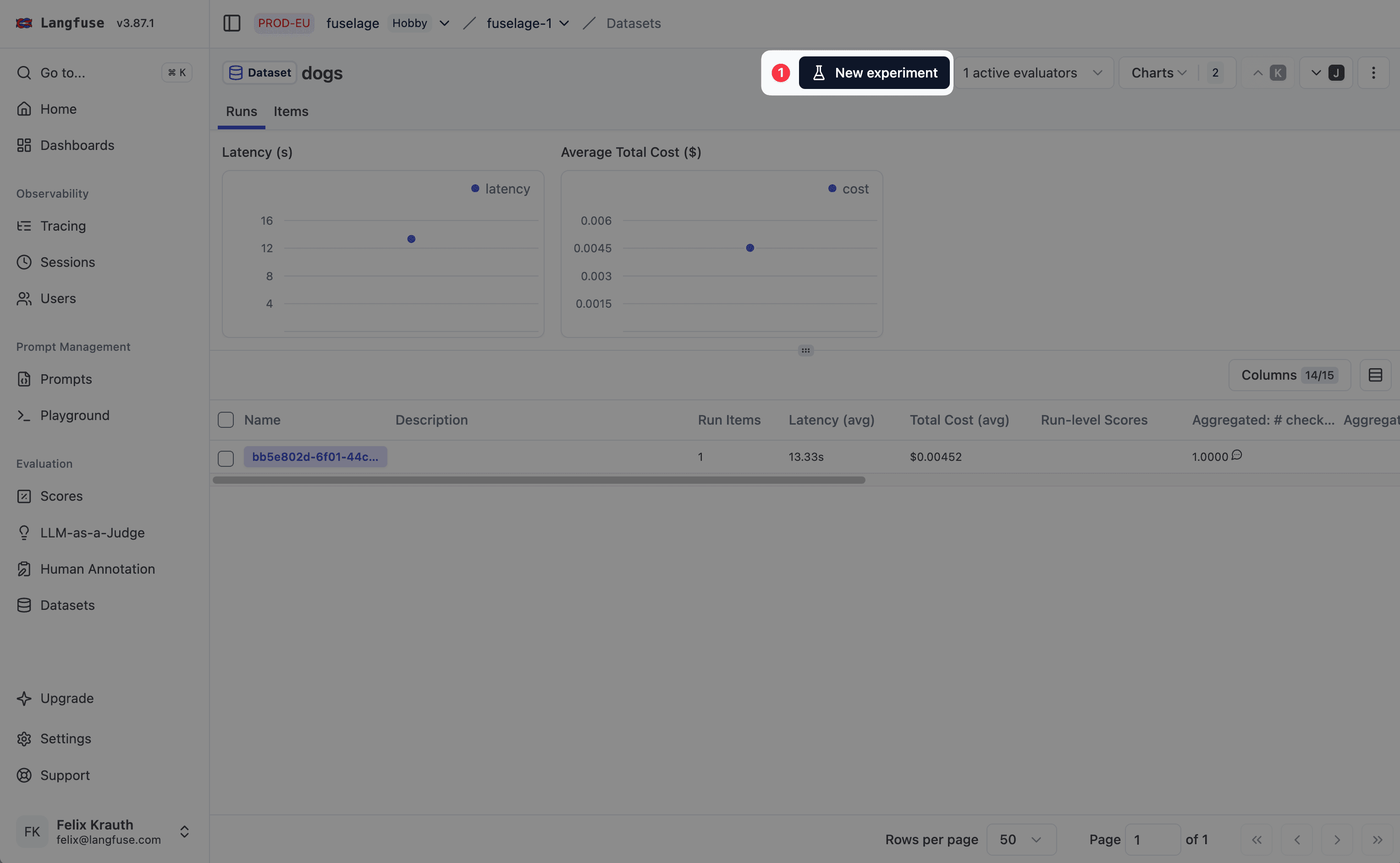Open the Datasets breadcrumb menu item
This screenshot has height=863, width=1400.
[633, 23]
